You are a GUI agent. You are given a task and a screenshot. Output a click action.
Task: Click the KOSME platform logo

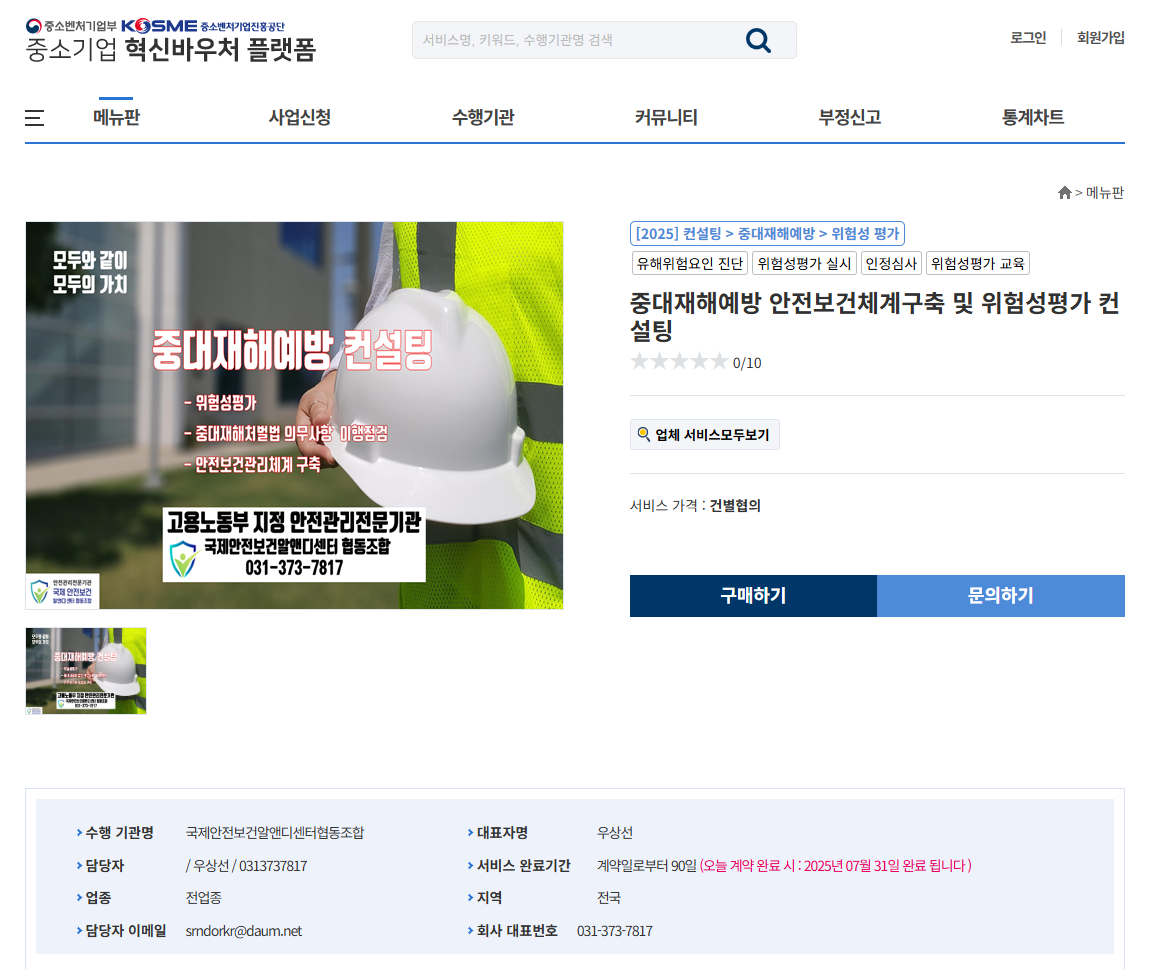pyautogui.click(x=170, y=40)
